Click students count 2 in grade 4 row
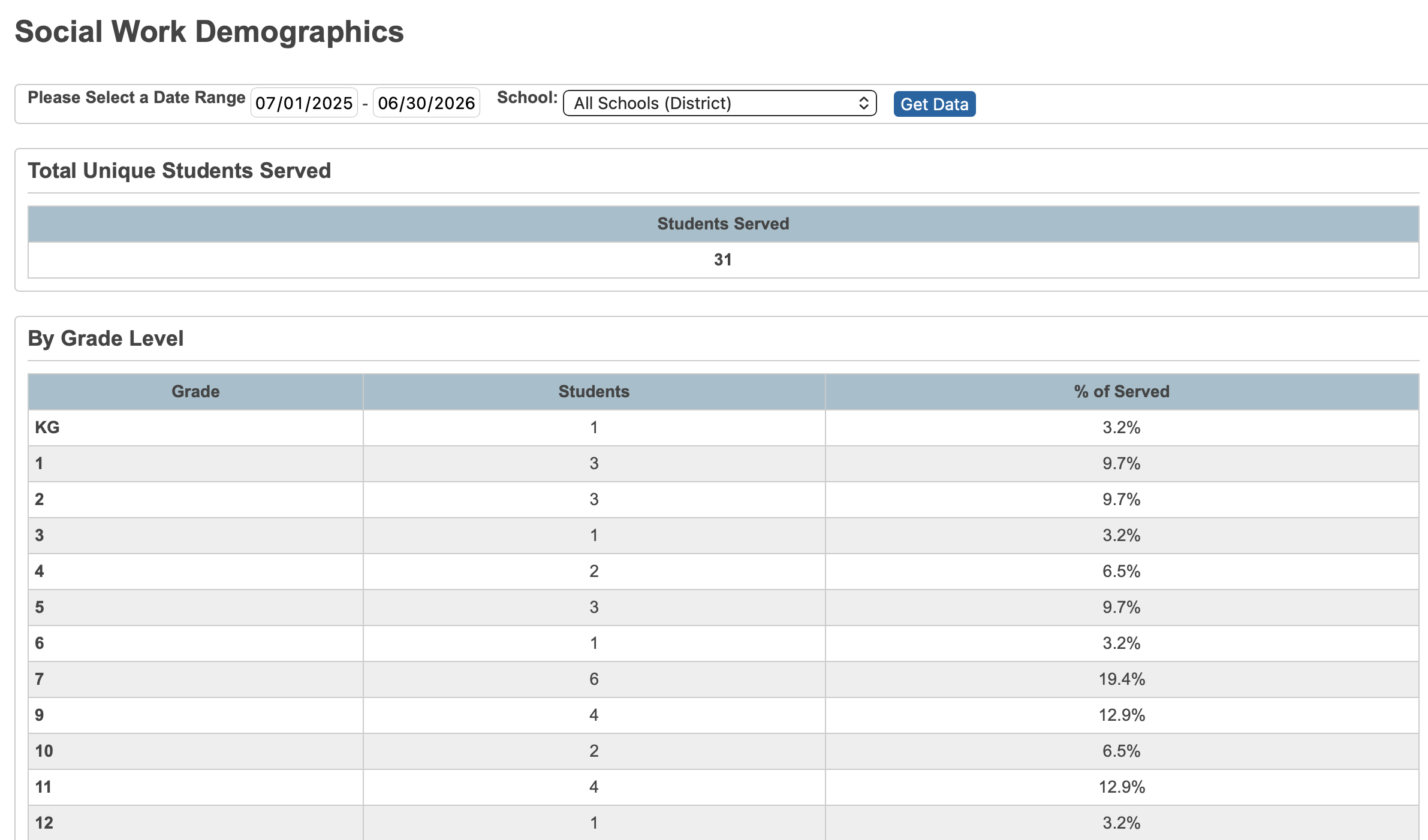This screenshot has width=1428, height=840. point(594,571)
